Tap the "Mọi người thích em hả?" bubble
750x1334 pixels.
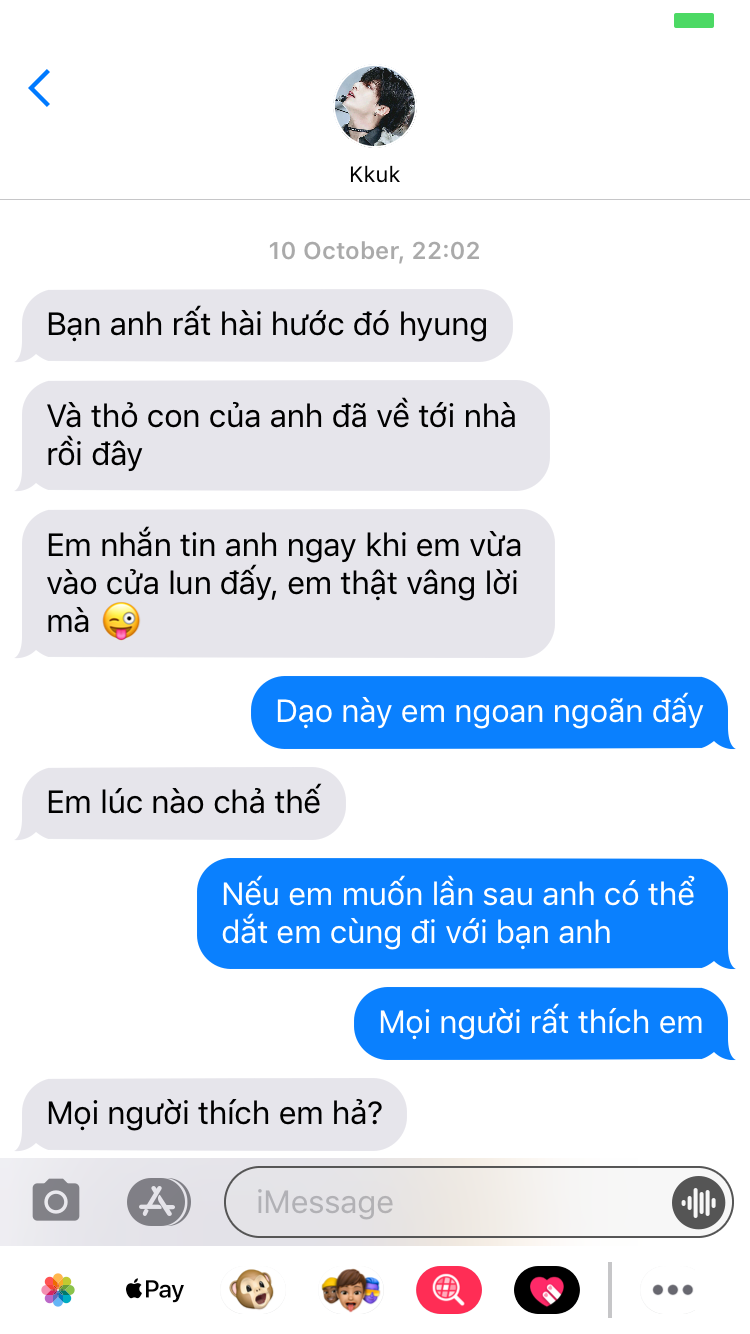[212, 1113]
